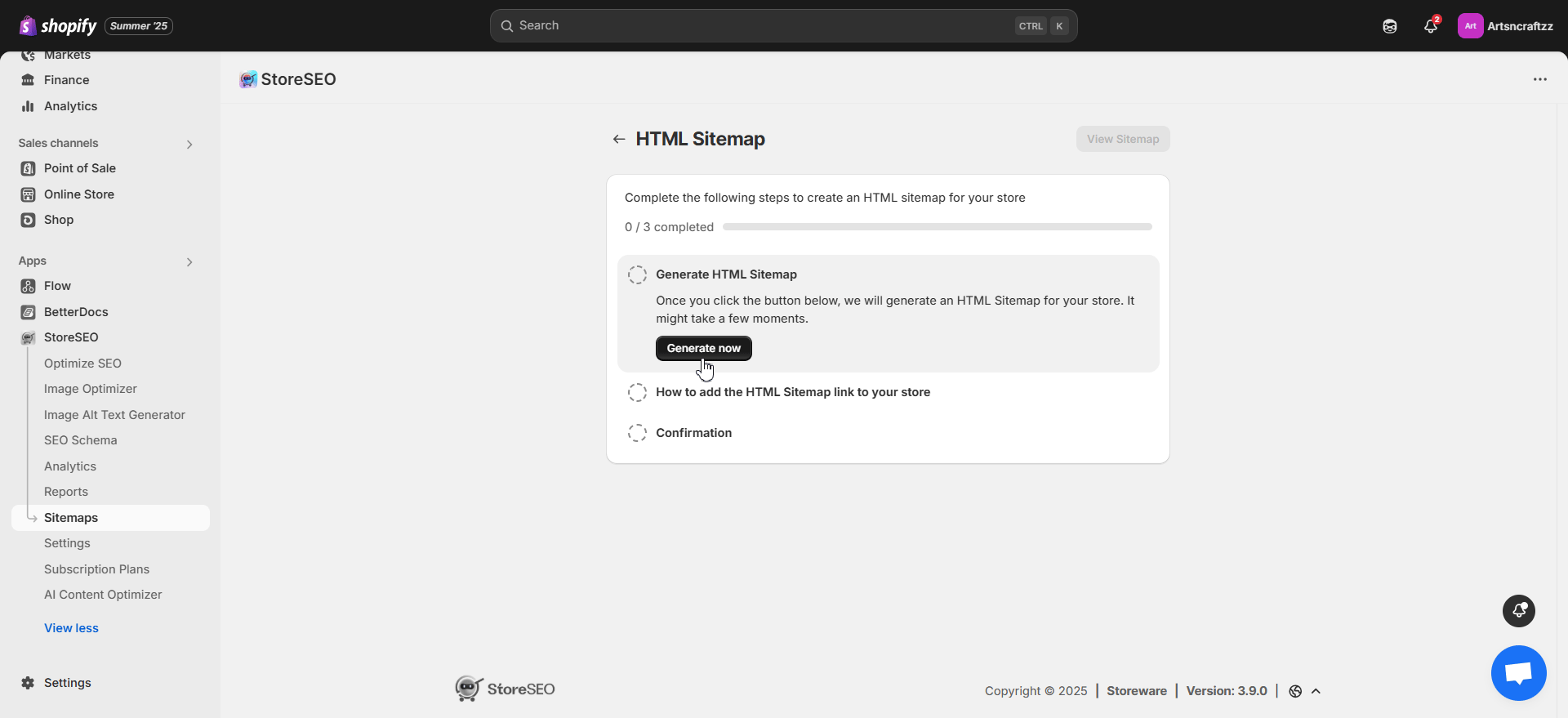Open SEO Schema in sidebar
The height and width of the screenshot is (718, 1568).
pos(81,440)
